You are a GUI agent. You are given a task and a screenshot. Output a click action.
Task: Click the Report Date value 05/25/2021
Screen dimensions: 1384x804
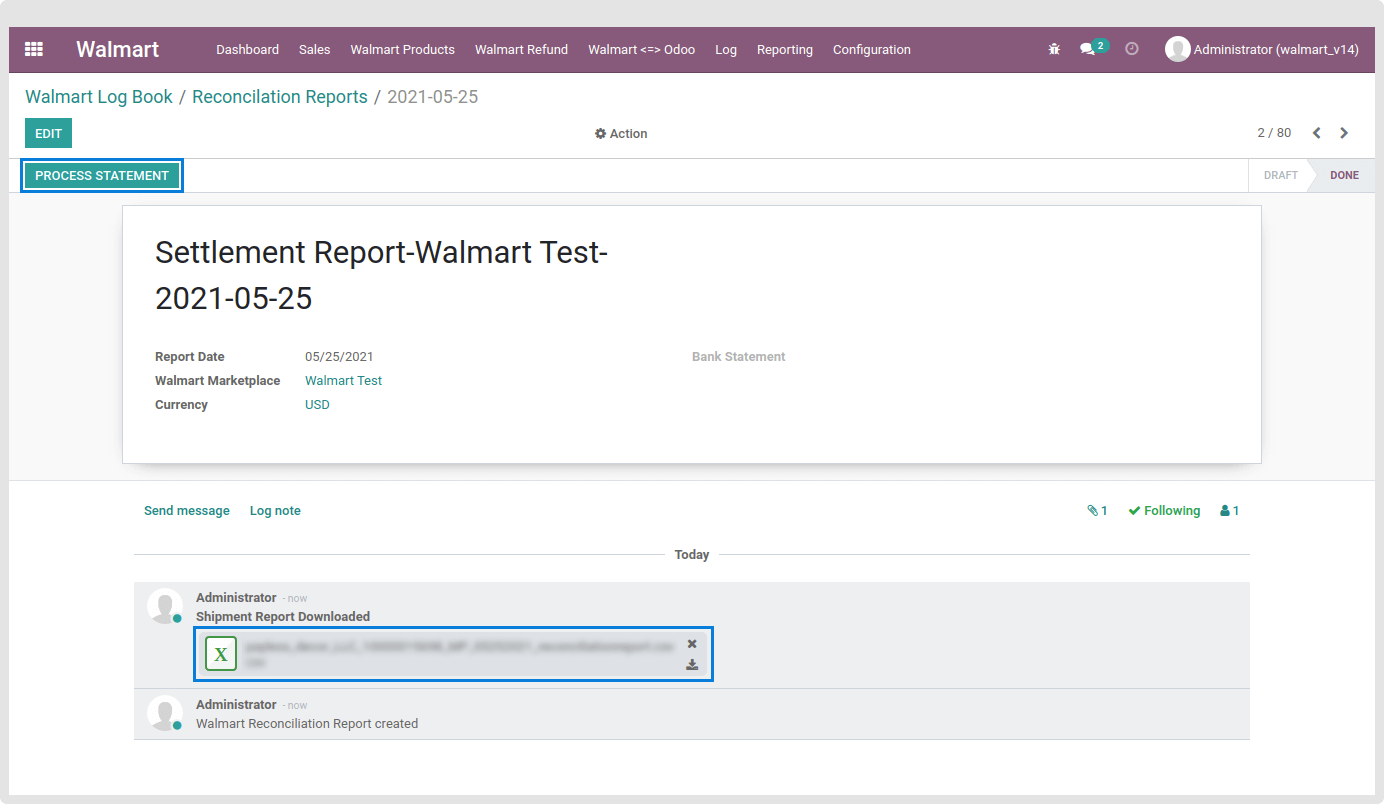click(339, 357)
